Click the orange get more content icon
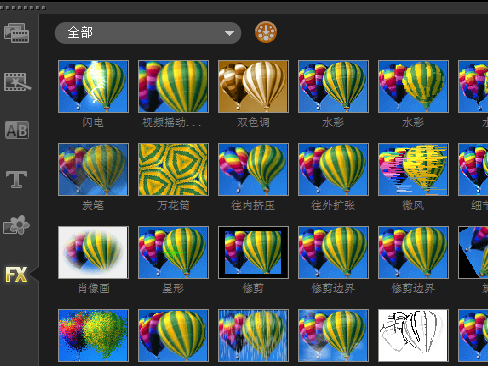 266,32
